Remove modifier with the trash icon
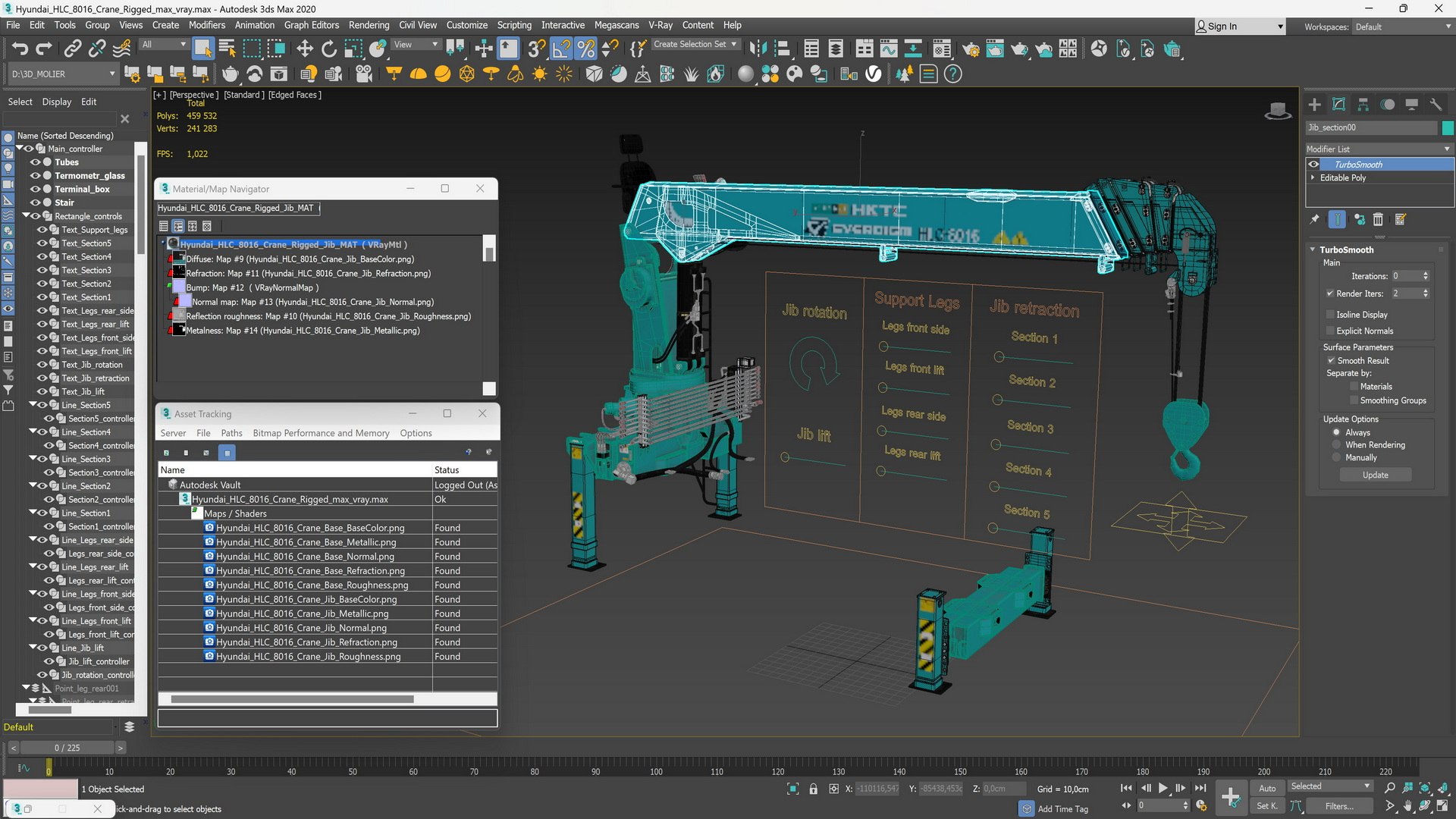 [x=1378, y=220]
